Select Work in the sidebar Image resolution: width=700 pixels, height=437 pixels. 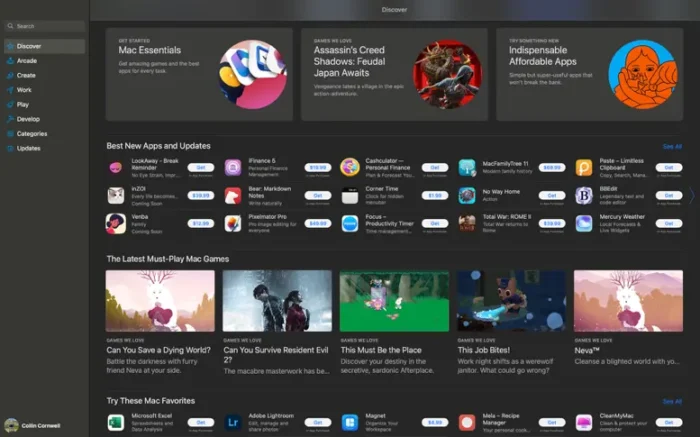click(x=44, y=90)
